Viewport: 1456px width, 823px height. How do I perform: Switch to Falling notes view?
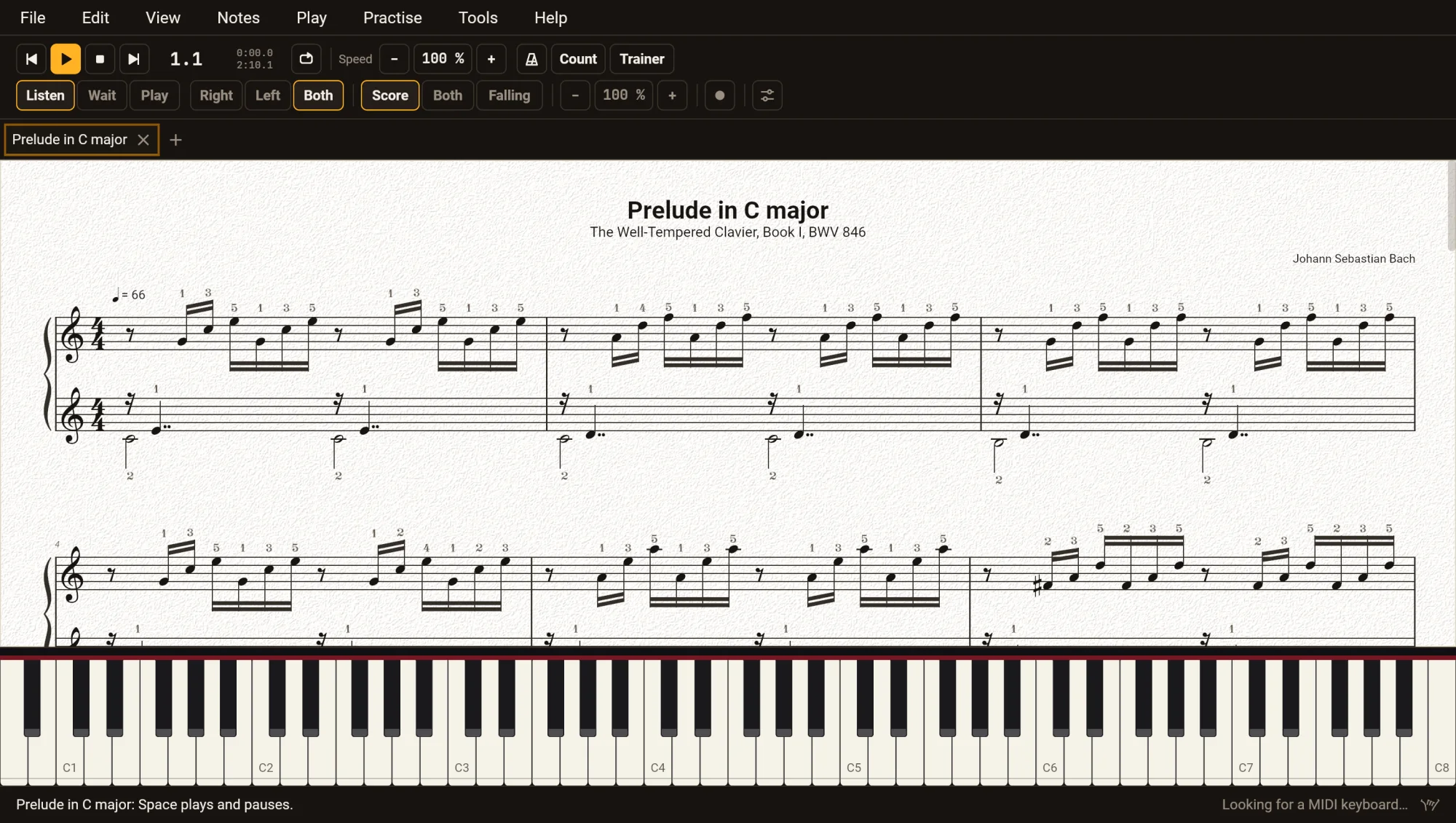point(510,95)
